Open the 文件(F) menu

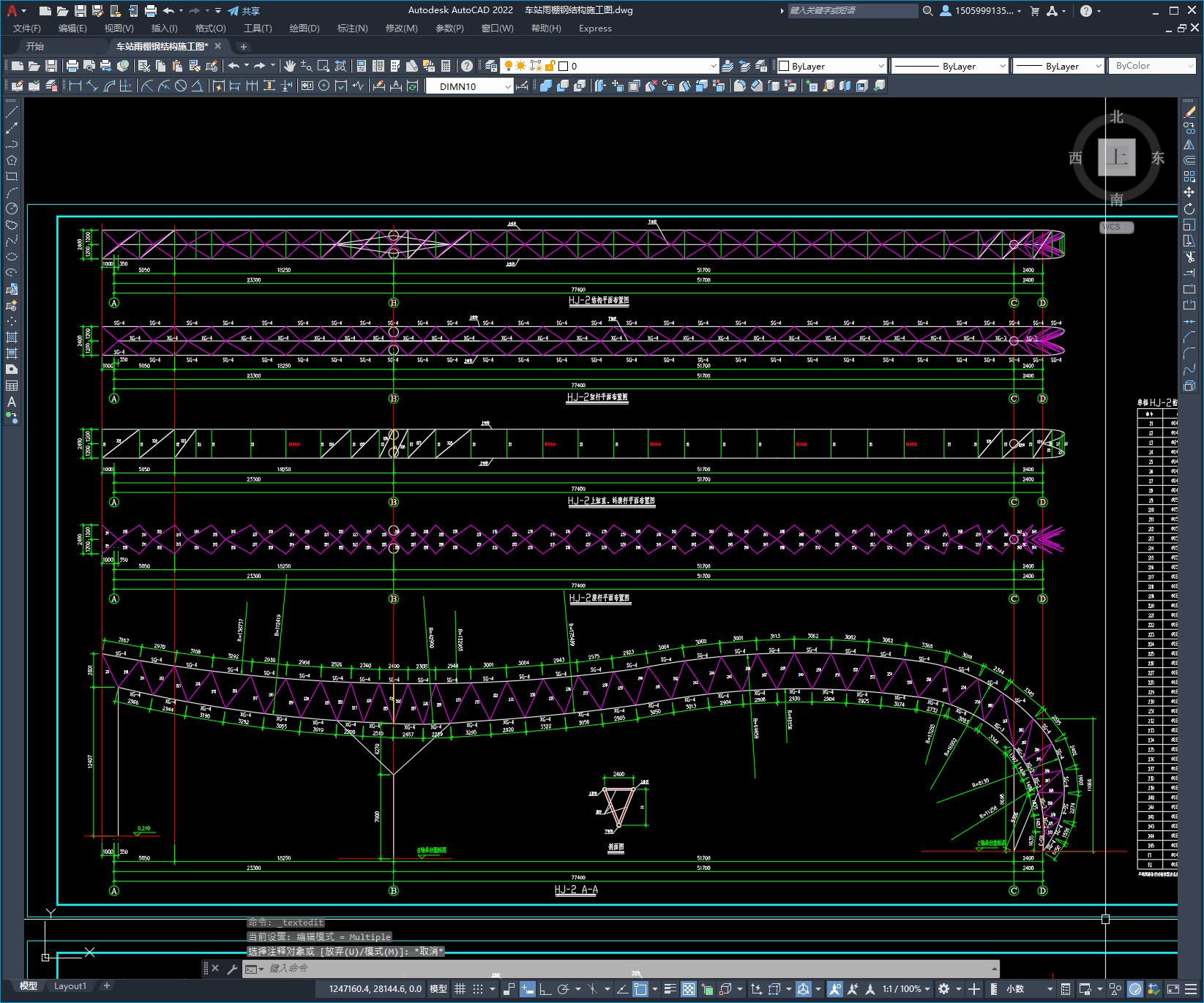(27, 29)
